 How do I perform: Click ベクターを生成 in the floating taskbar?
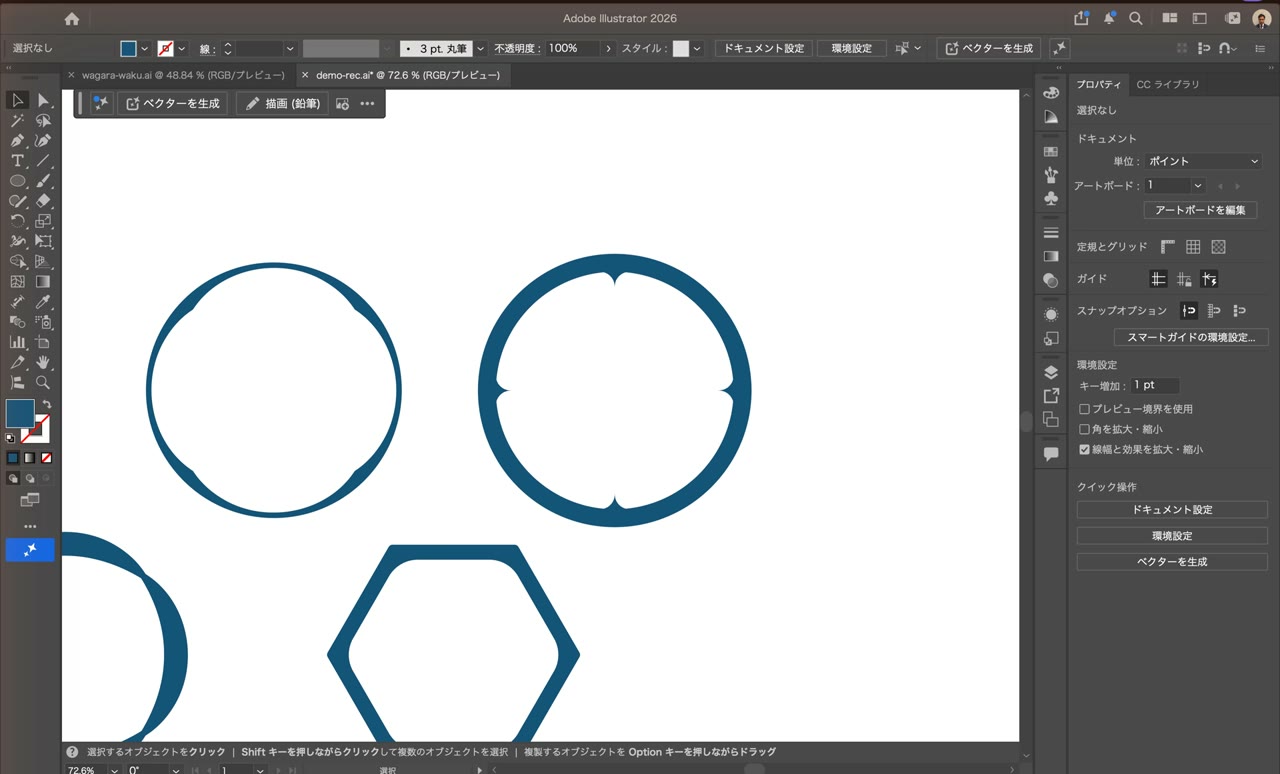[173, 103]
